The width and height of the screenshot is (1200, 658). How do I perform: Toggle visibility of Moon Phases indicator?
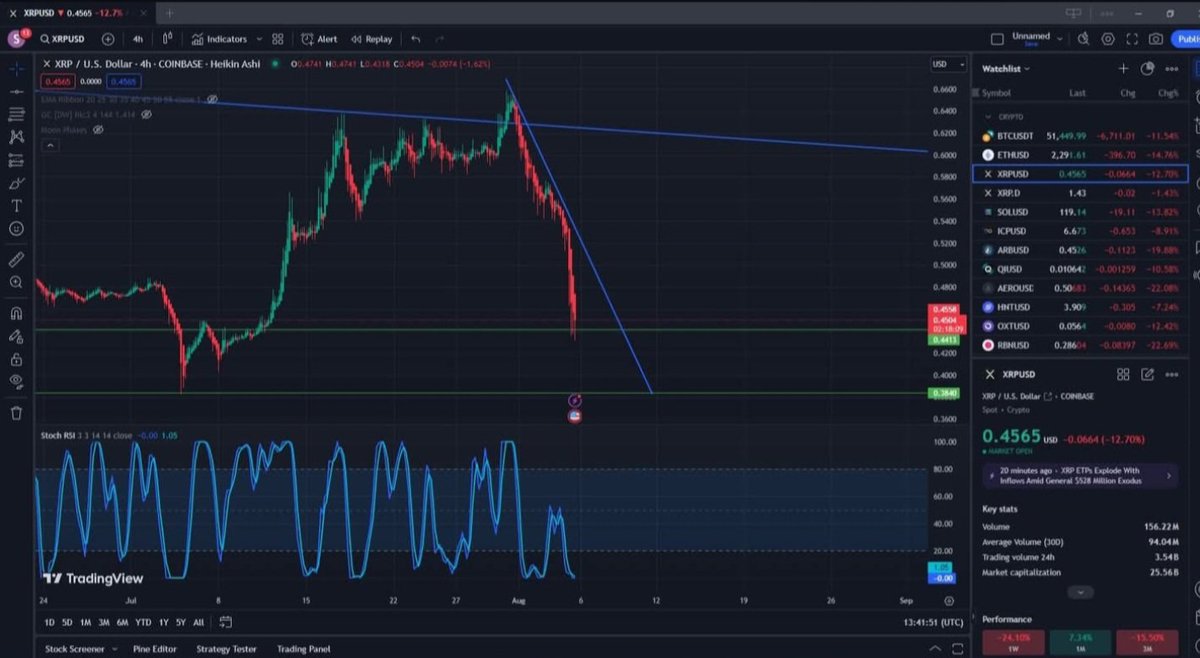[98, 130]
